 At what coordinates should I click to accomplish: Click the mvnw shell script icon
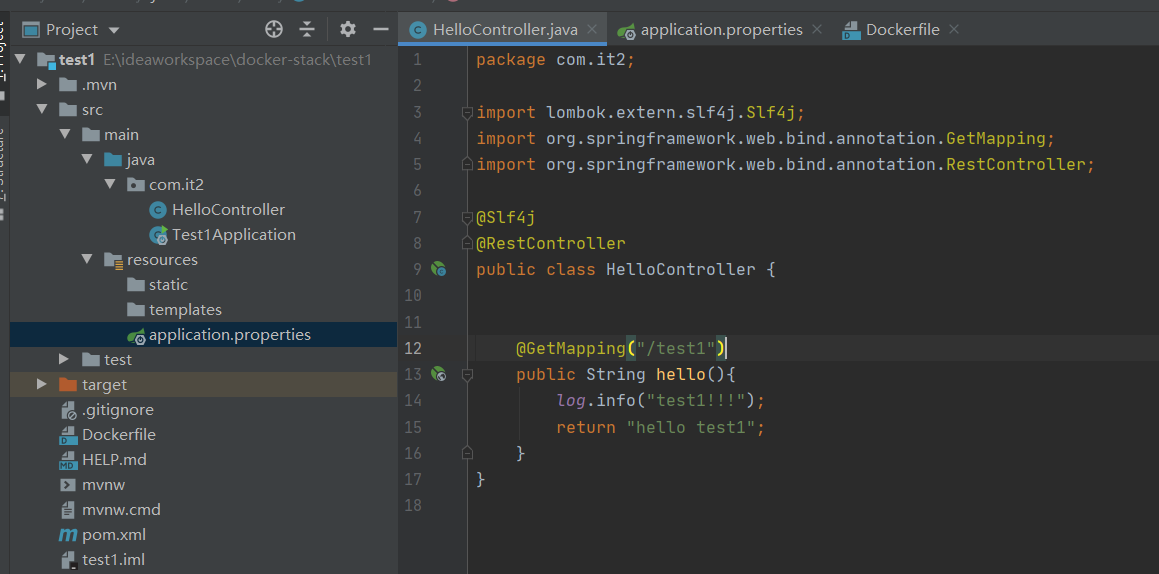(x=68, y=485)
